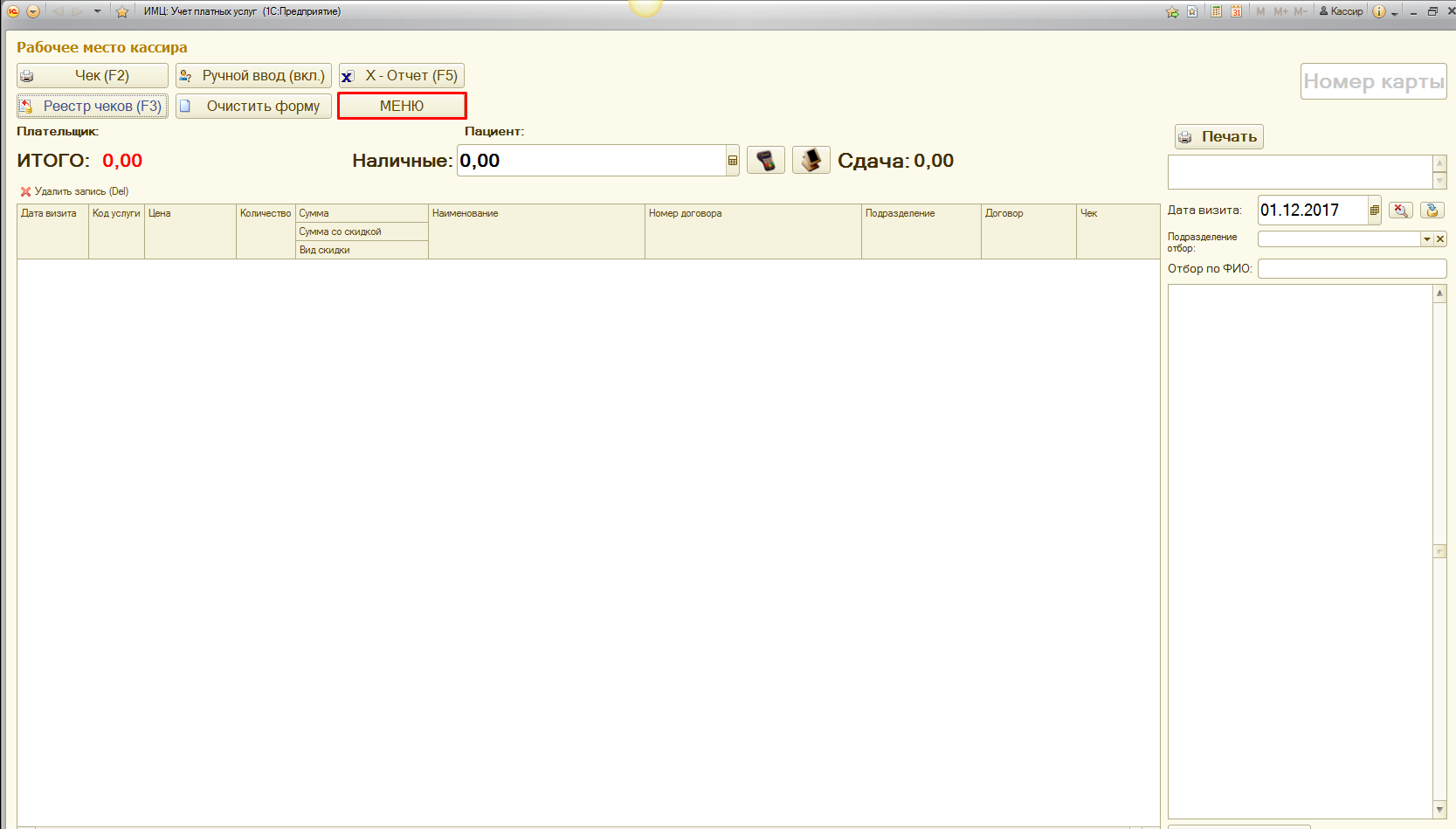Click the Печать button

pos(1218,136)
